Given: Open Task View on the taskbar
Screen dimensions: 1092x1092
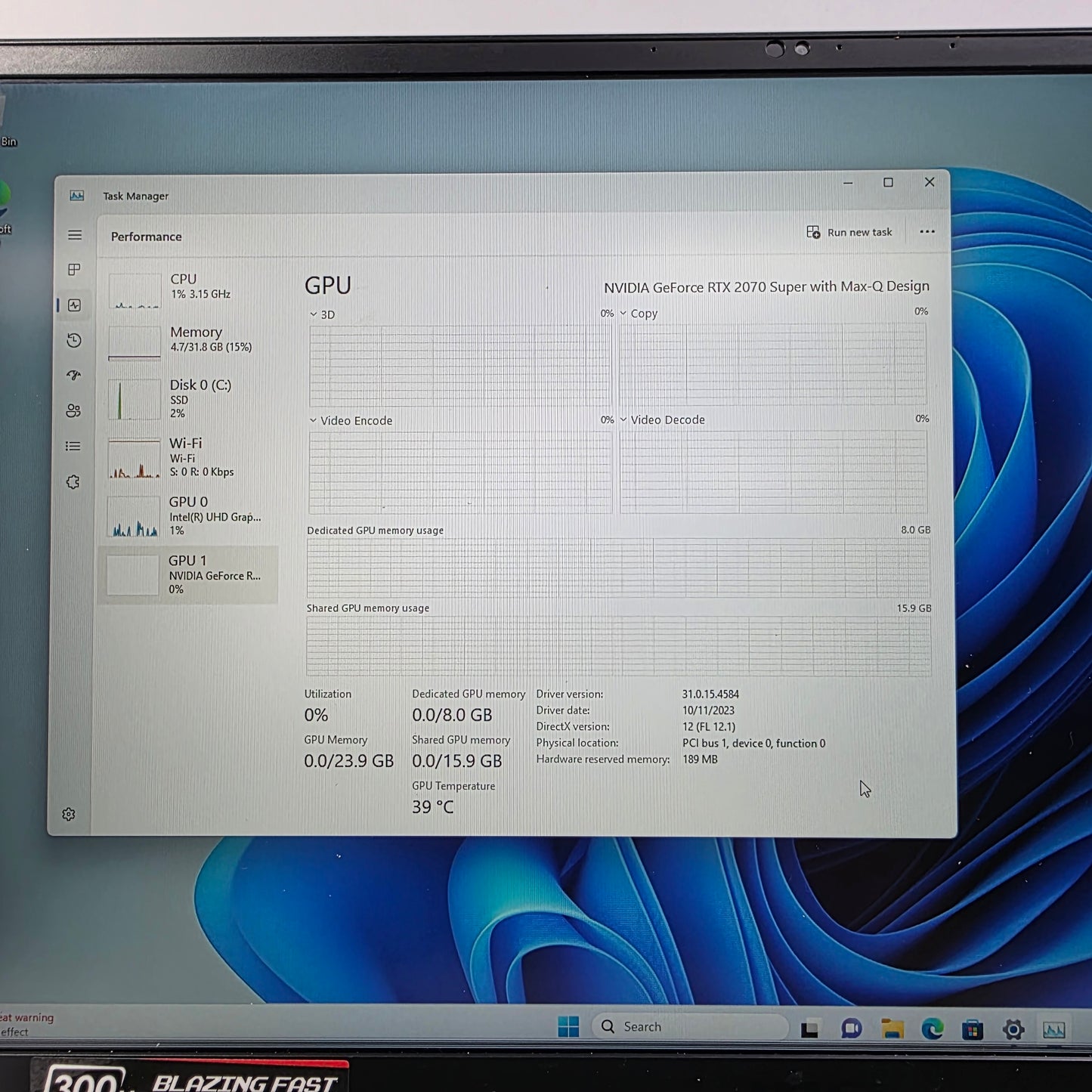Looking at the screenshot, I should [809, 1029].
